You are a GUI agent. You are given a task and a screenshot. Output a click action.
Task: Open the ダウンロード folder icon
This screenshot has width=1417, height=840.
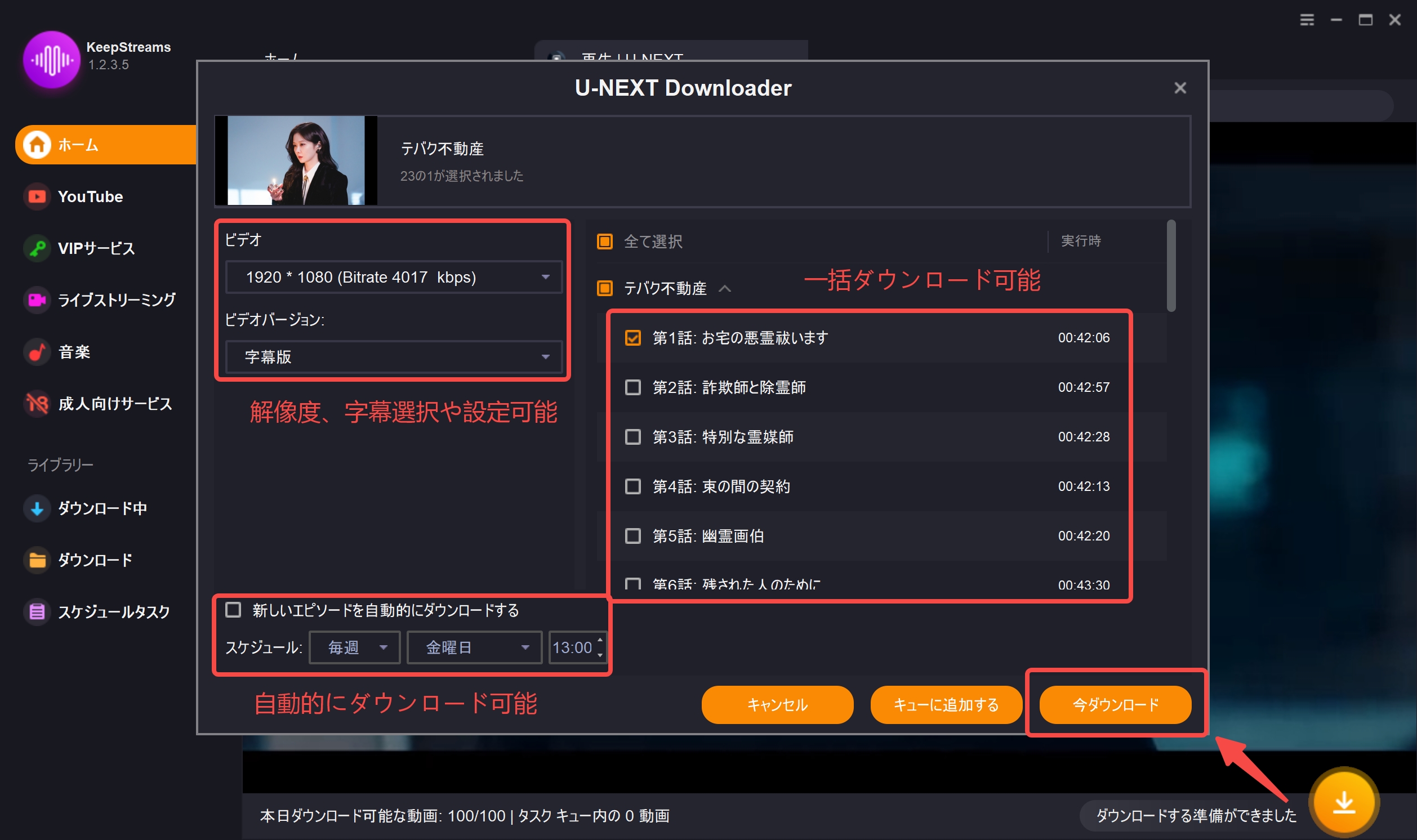pyautogui.click(x=37, y=560)
